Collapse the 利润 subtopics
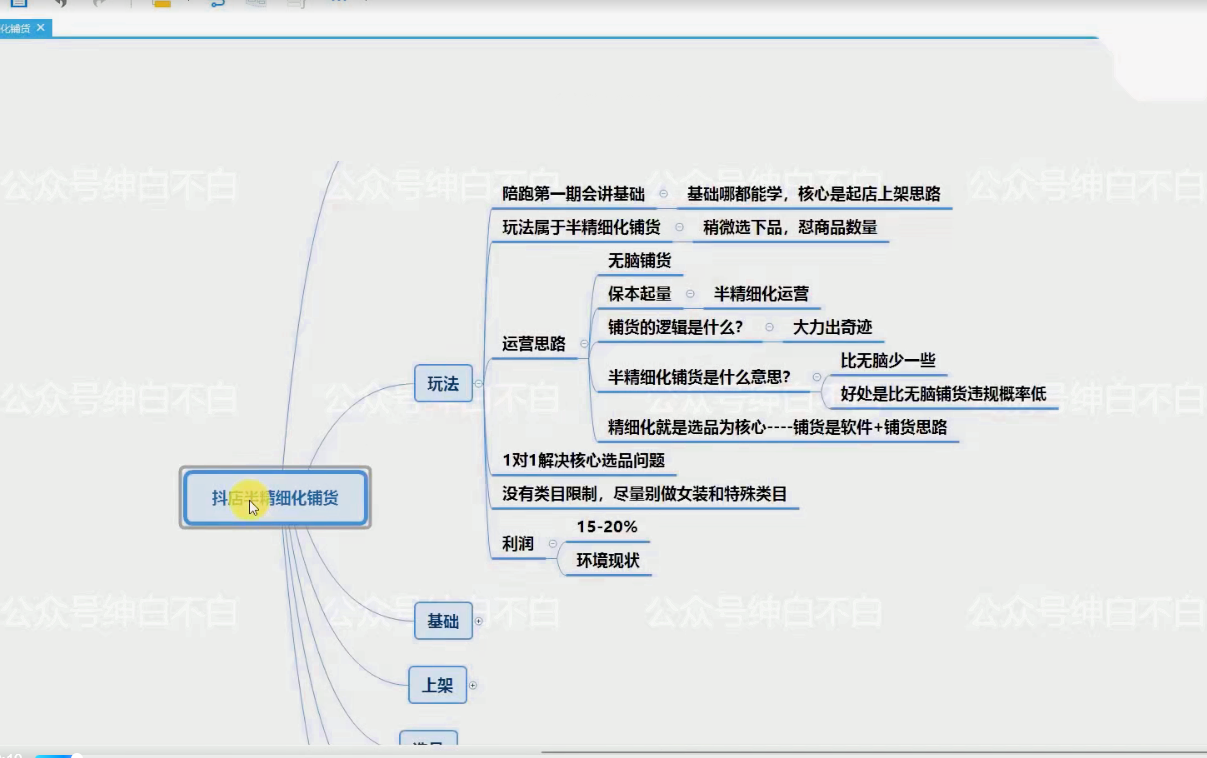 pyautogui.click(x=552, y=544)
